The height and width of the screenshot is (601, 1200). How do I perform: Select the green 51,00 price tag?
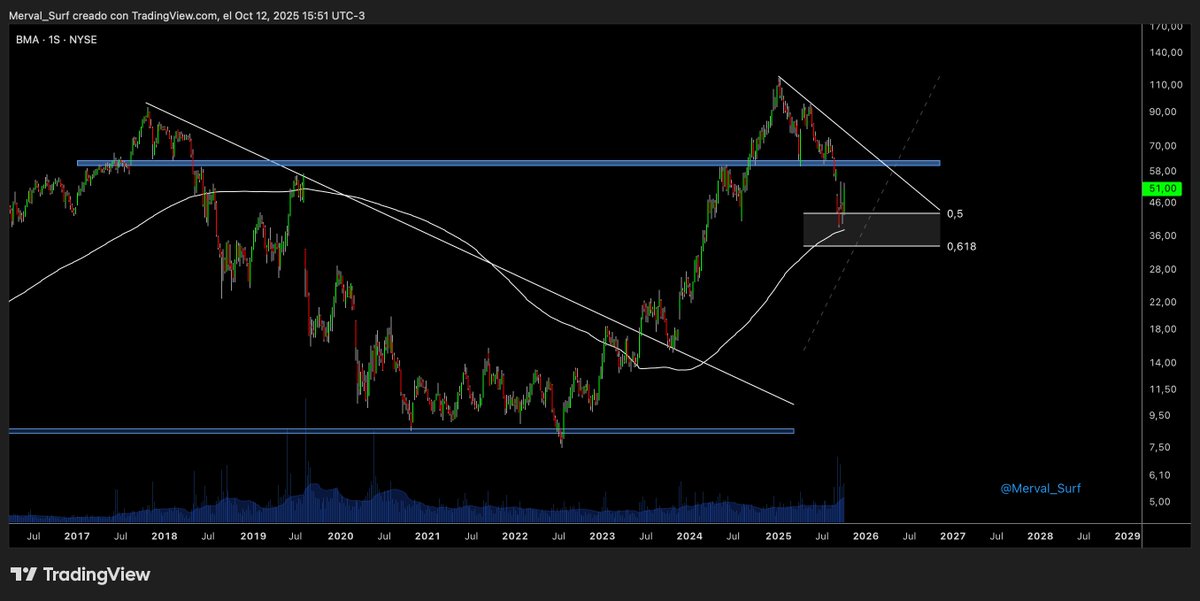[x=1160, y=187]
